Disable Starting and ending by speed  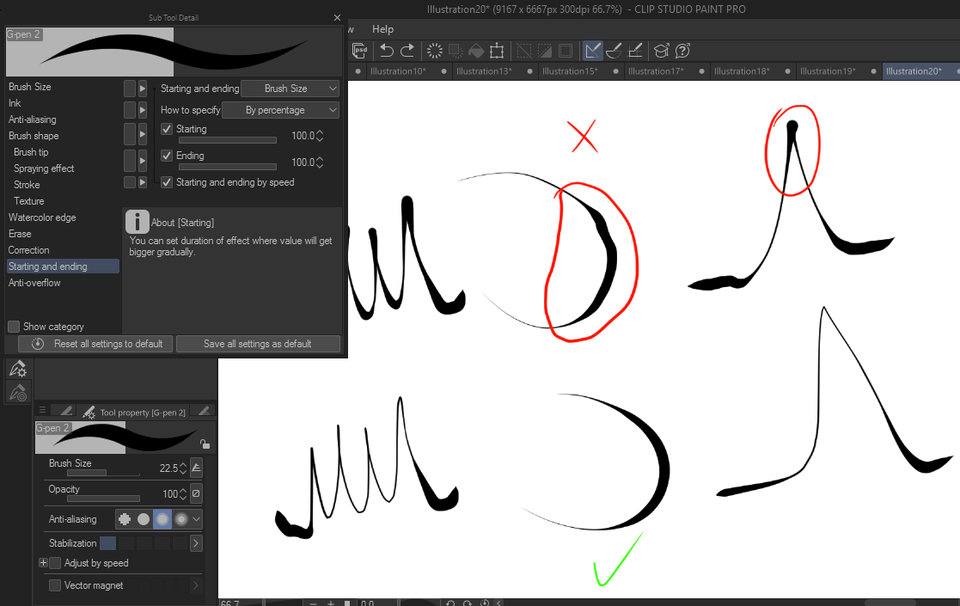167,182
